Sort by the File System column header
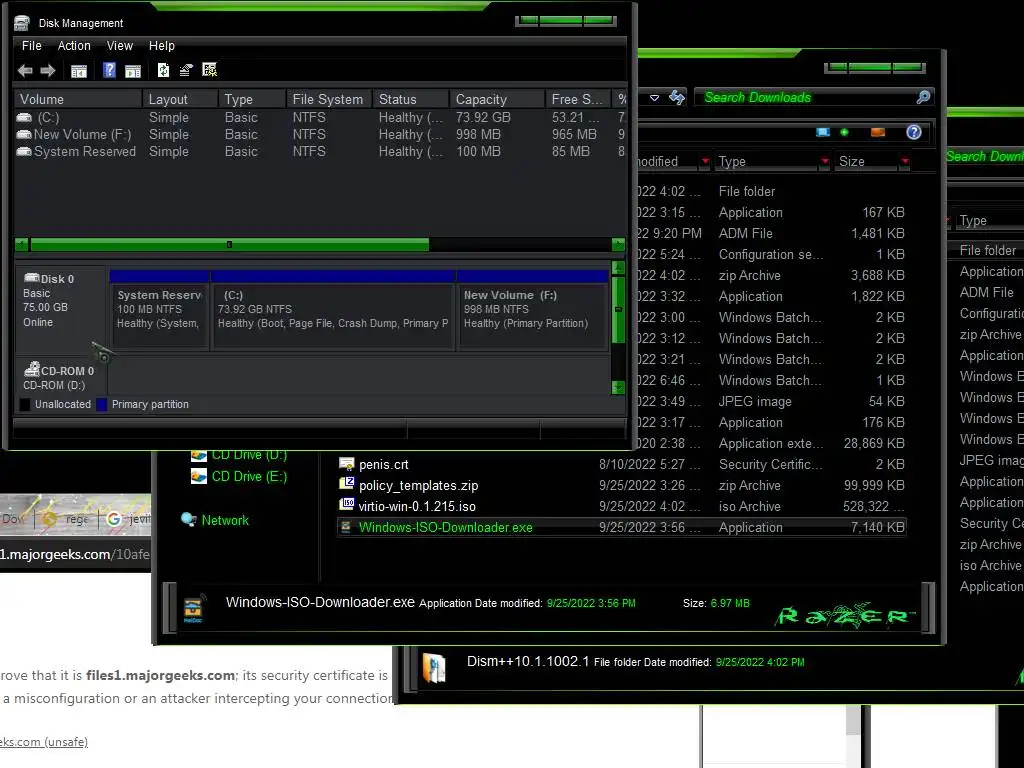The height and width of the screenshot is (768, 1024). [x=329, y=99]
